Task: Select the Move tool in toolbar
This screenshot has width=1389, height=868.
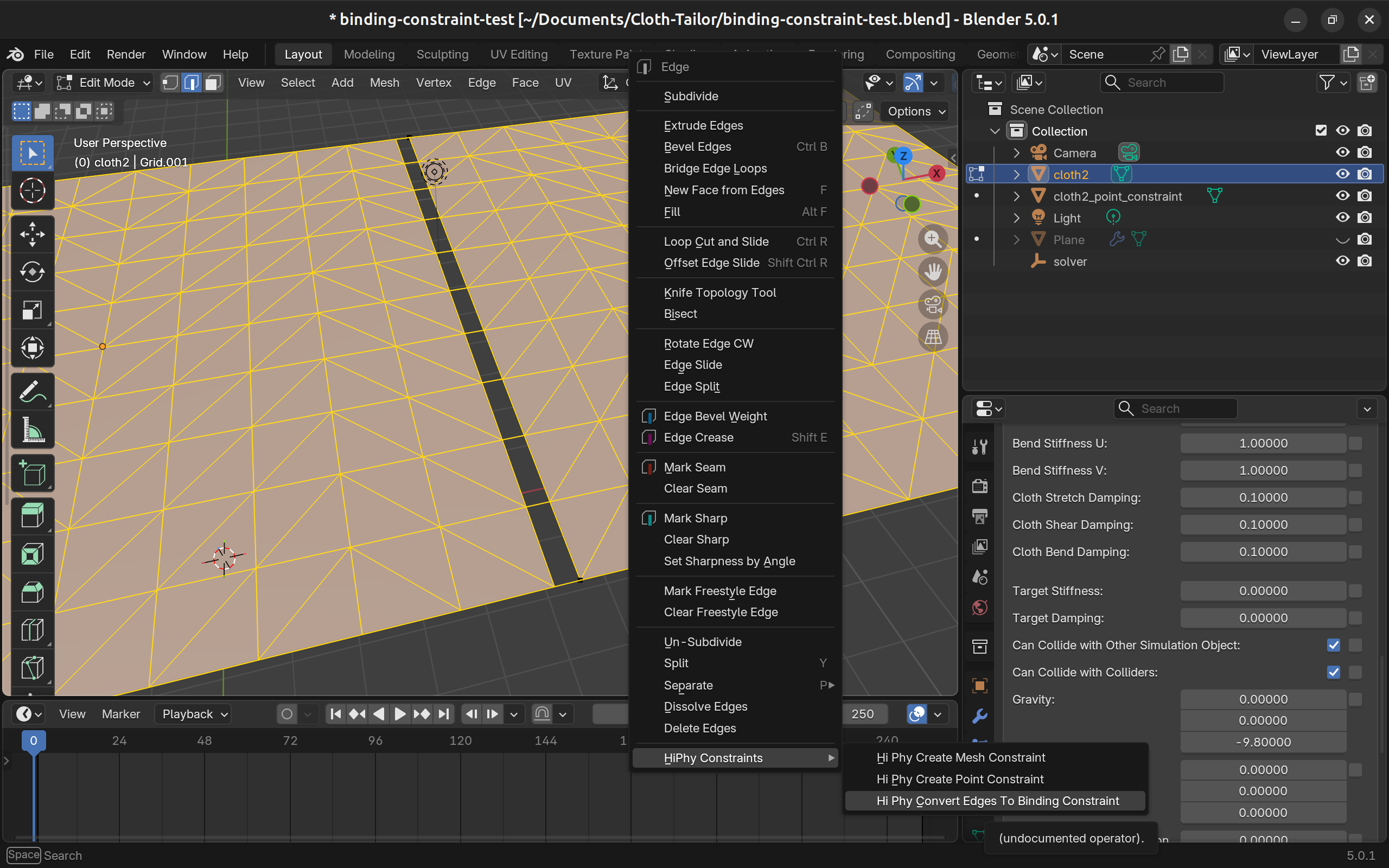Action: coord(32,234)
